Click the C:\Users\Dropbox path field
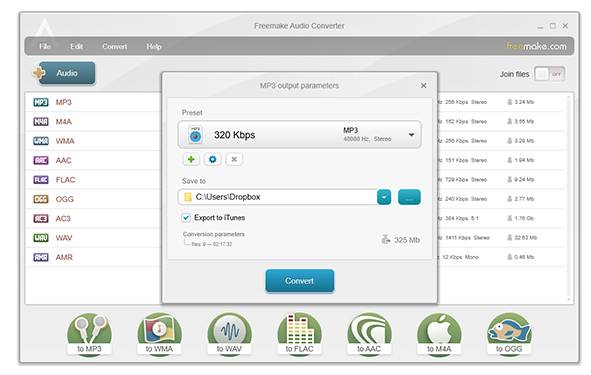 coord(277,197)
